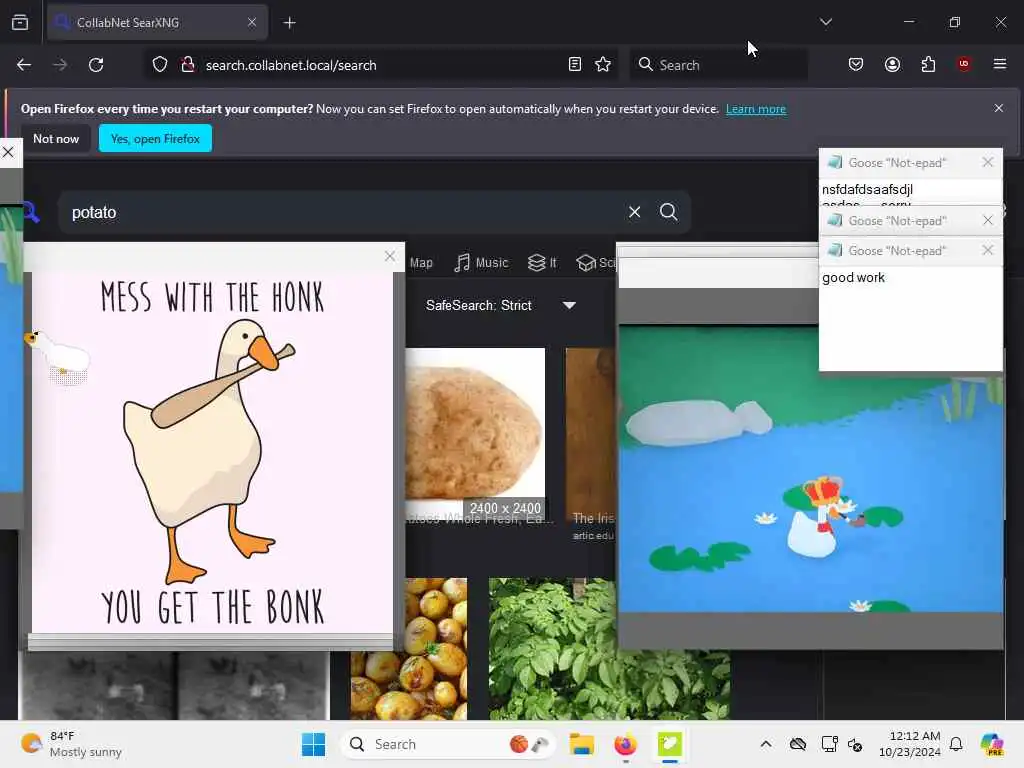This screenshot has height=768, width=1024.
Task: Open the Extensions puzzle icon
Action: point(928,64)
